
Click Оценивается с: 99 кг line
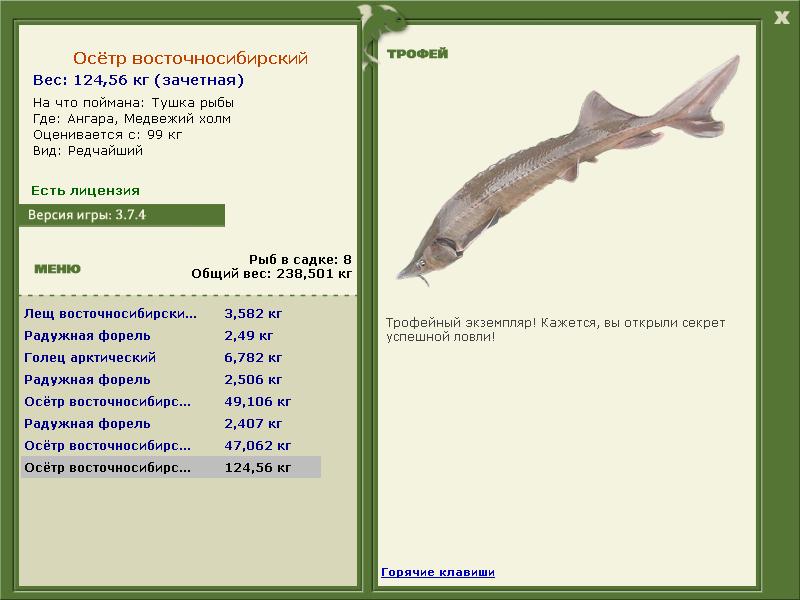click(107, 135)
